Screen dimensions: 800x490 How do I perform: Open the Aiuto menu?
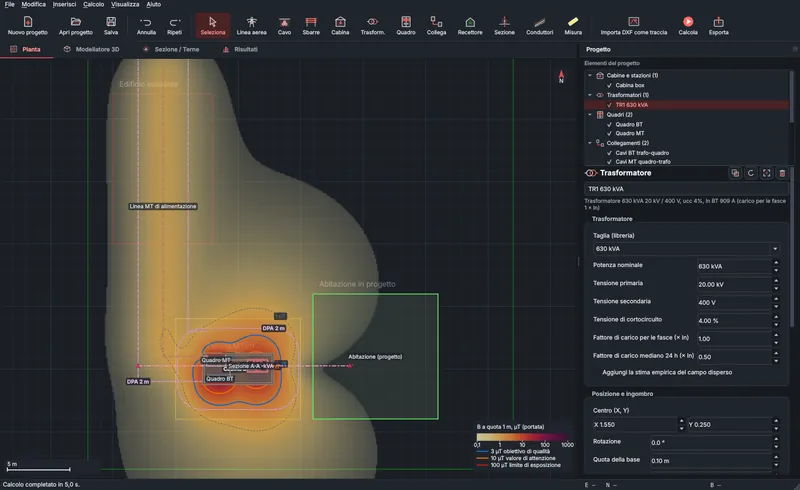[154, 4]
